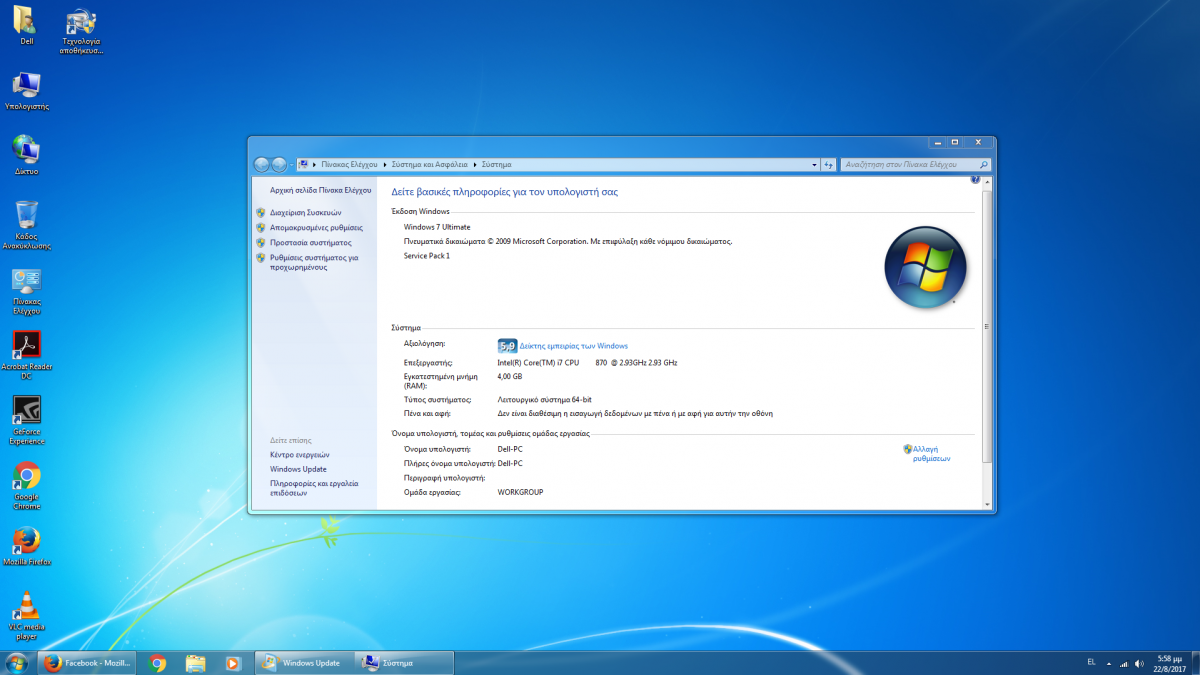This screenshot has height=675, width=1200.
Task: Show hidden system tray icons
Action: [1109, 663]
